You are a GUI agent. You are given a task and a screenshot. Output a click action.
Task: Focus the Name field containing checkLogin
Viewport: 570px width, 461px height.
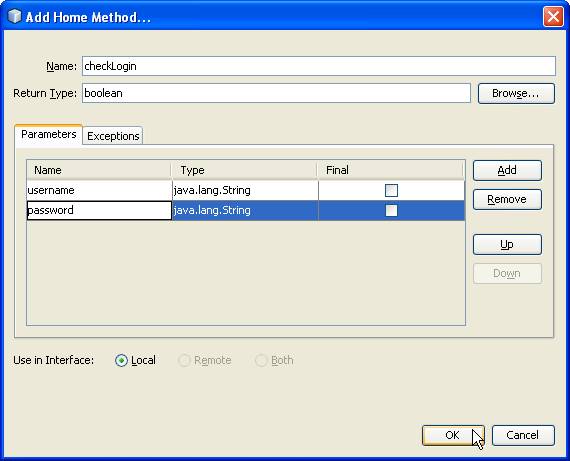(319, 66)
